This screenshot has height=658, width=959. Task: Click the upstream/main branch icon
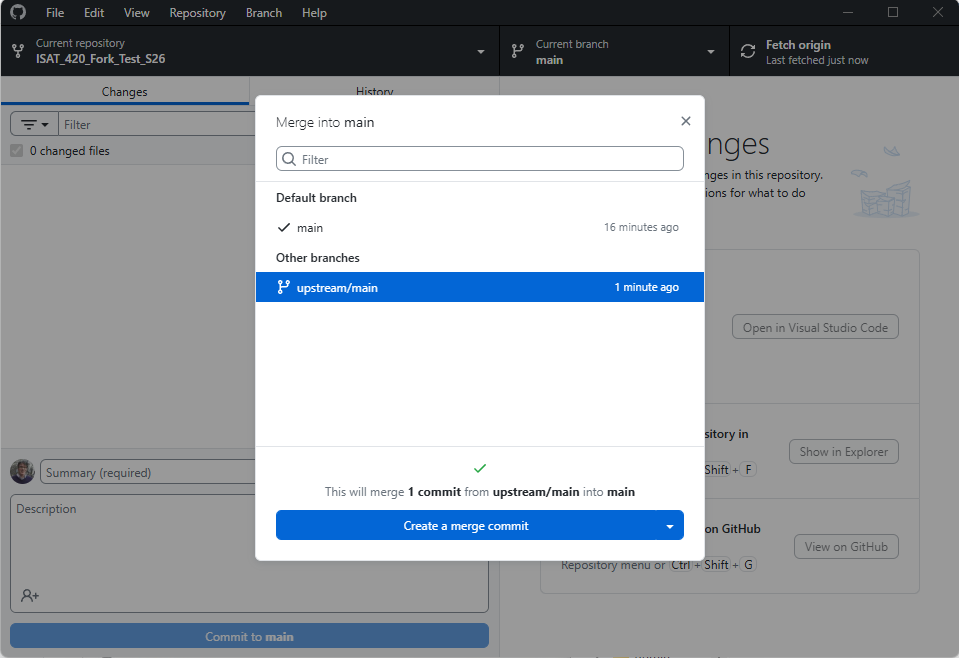point(283,287)
